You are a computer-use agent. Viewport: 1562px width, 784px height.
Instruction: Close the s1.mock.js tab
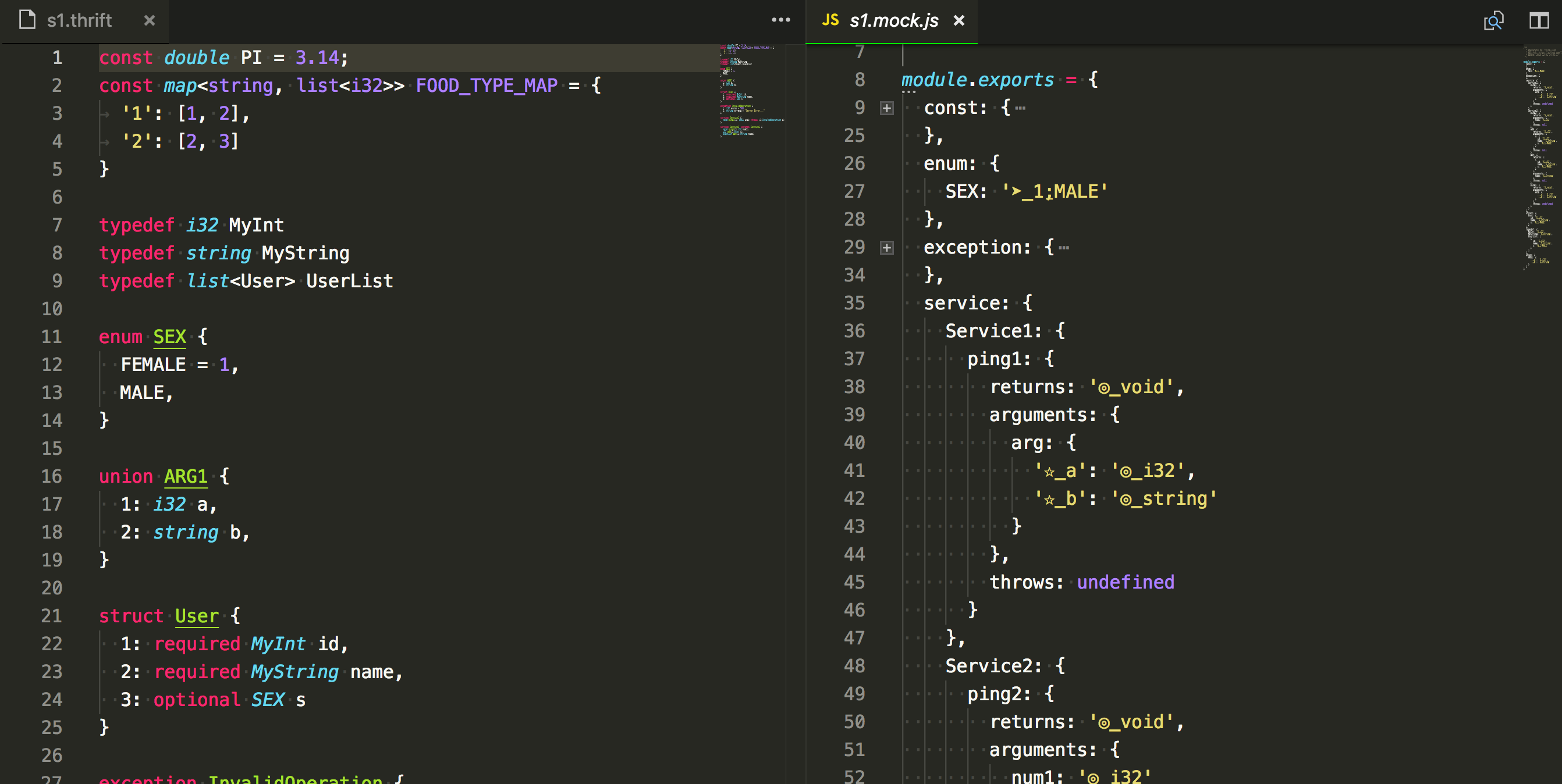[x=958, y=20]
